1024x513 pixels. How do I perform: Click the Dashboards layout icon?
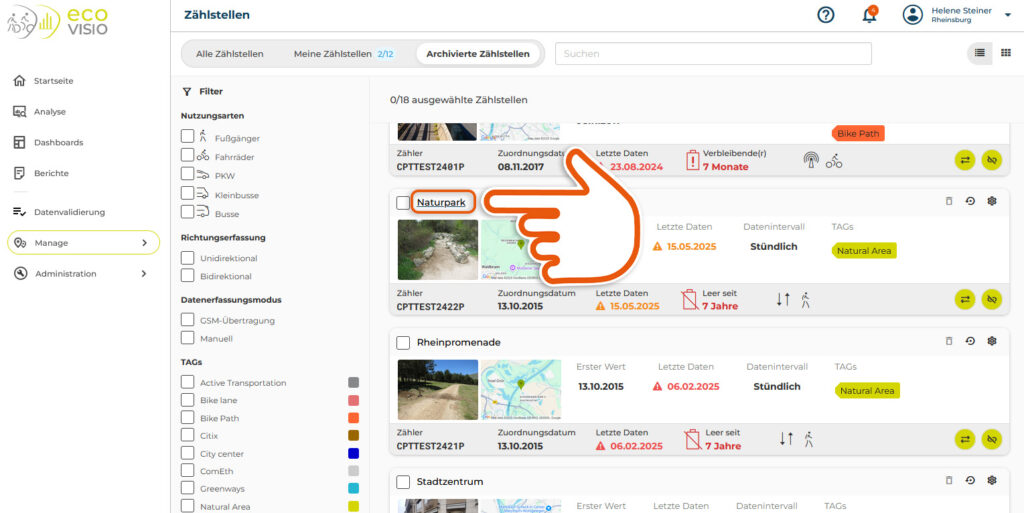[20, 142]
